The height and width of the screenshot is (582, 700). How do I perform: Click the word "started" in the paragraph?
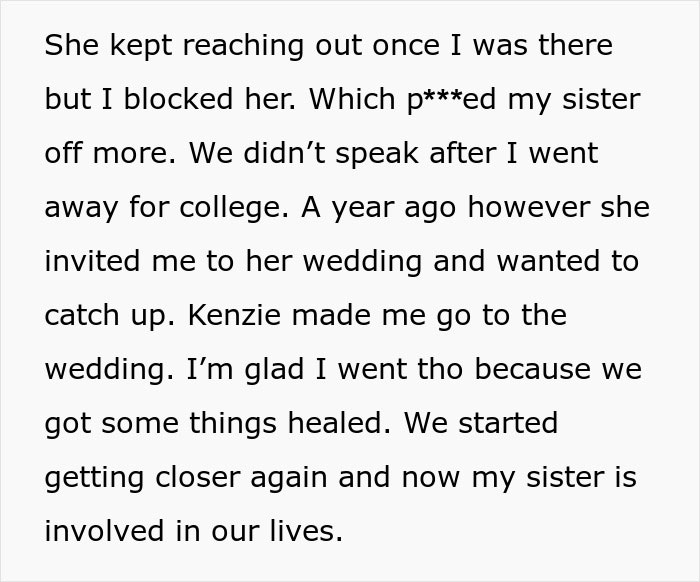tap(508, 423)
